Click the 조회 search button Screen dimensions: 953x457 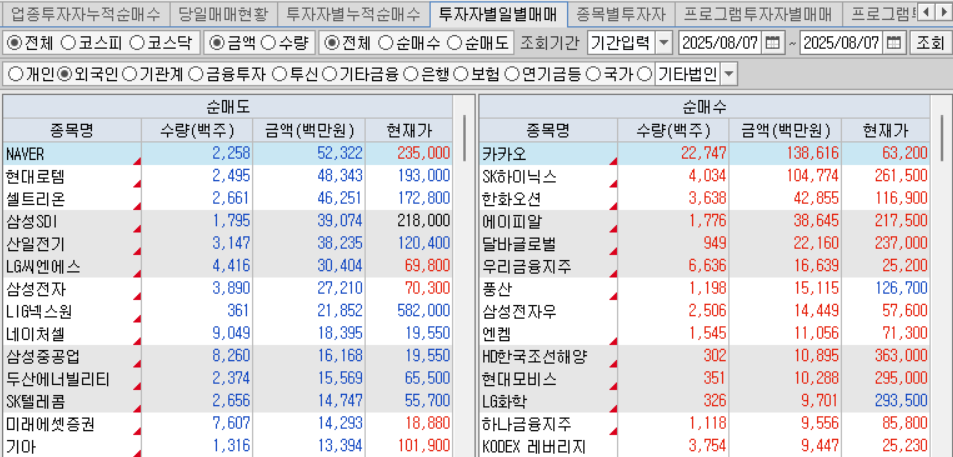[x=930, y=43]
